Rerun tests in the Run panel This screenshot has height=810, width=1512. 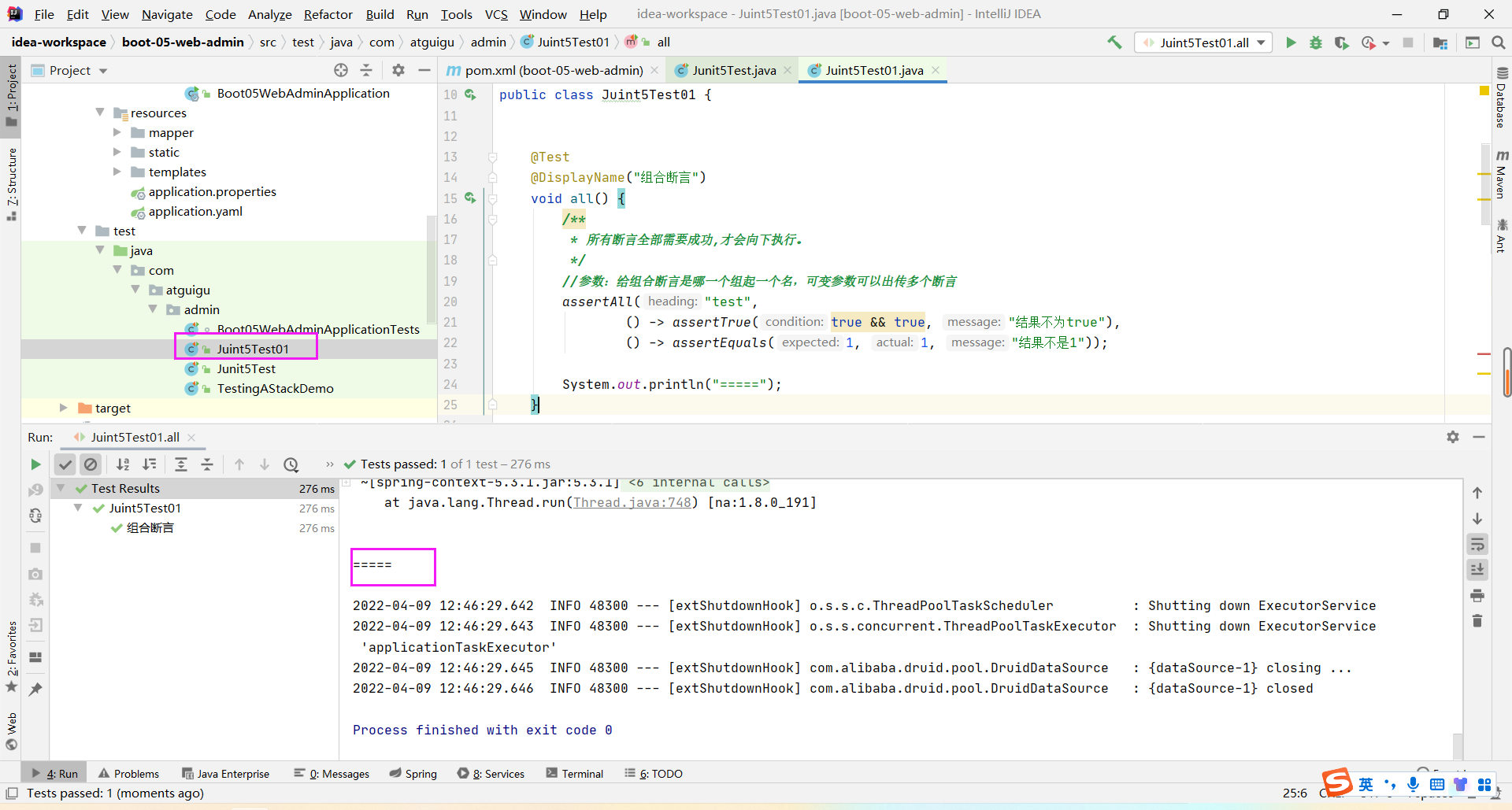[x=35, y=464]
